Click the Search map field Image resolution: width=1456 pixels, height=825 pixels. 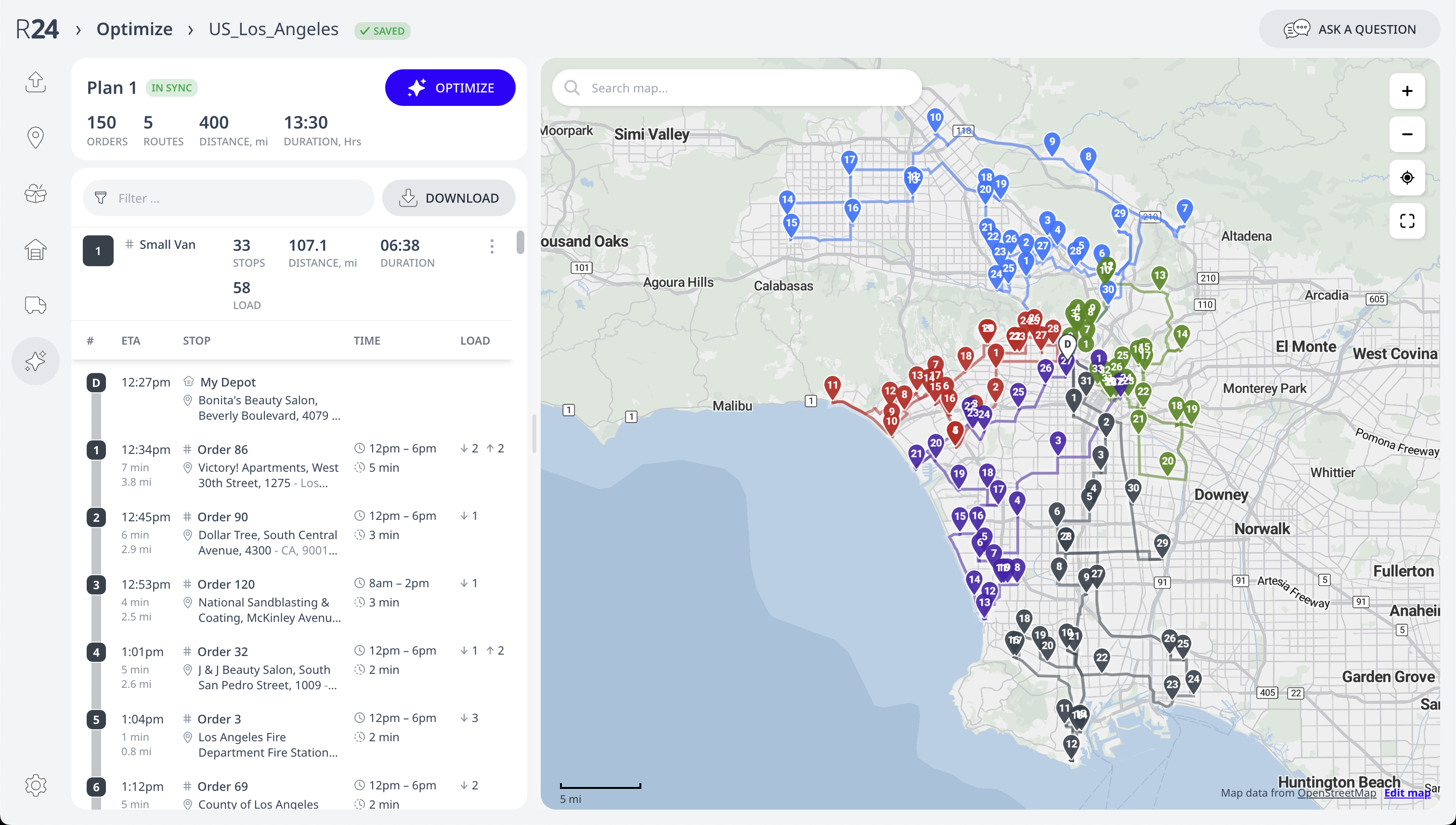tap(737, 87)
